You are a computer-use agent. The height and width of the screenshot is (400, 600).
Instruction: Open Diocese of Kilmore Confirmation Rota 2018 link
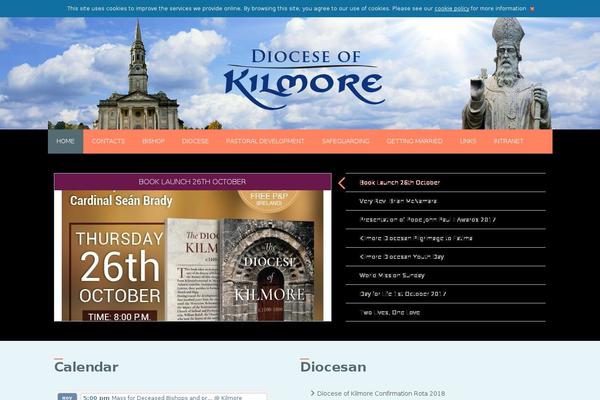pyautogui.click(x=381, y=393)
